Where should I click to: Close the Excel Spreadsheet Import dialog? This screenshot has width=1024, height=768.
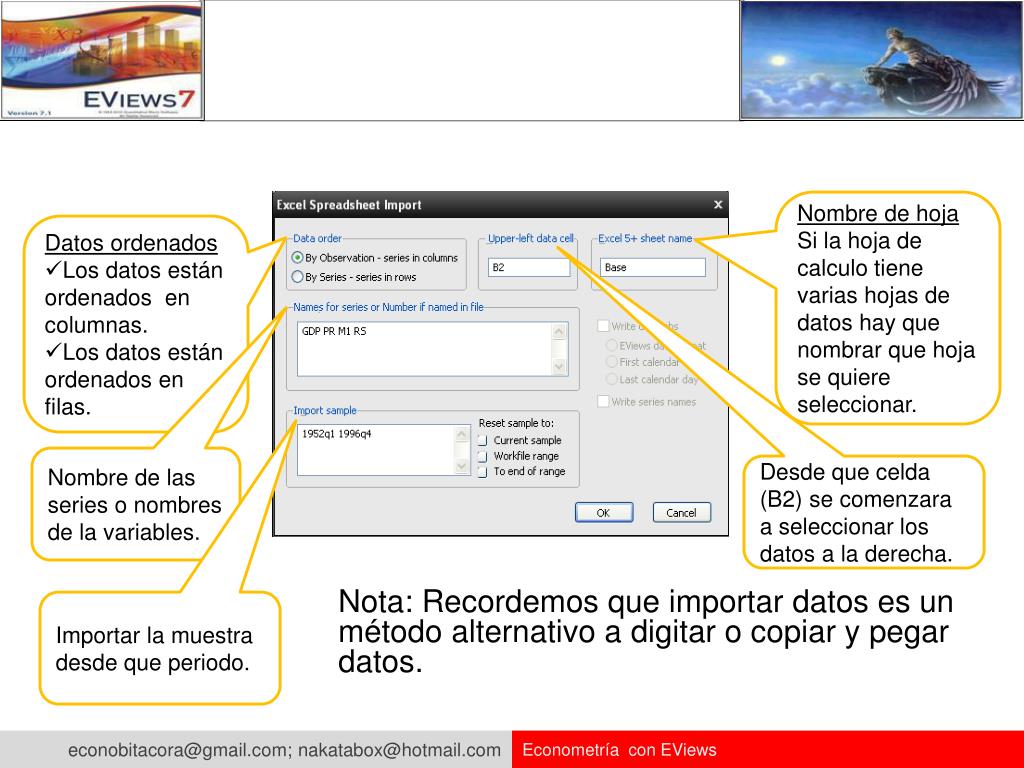(718, 204)
